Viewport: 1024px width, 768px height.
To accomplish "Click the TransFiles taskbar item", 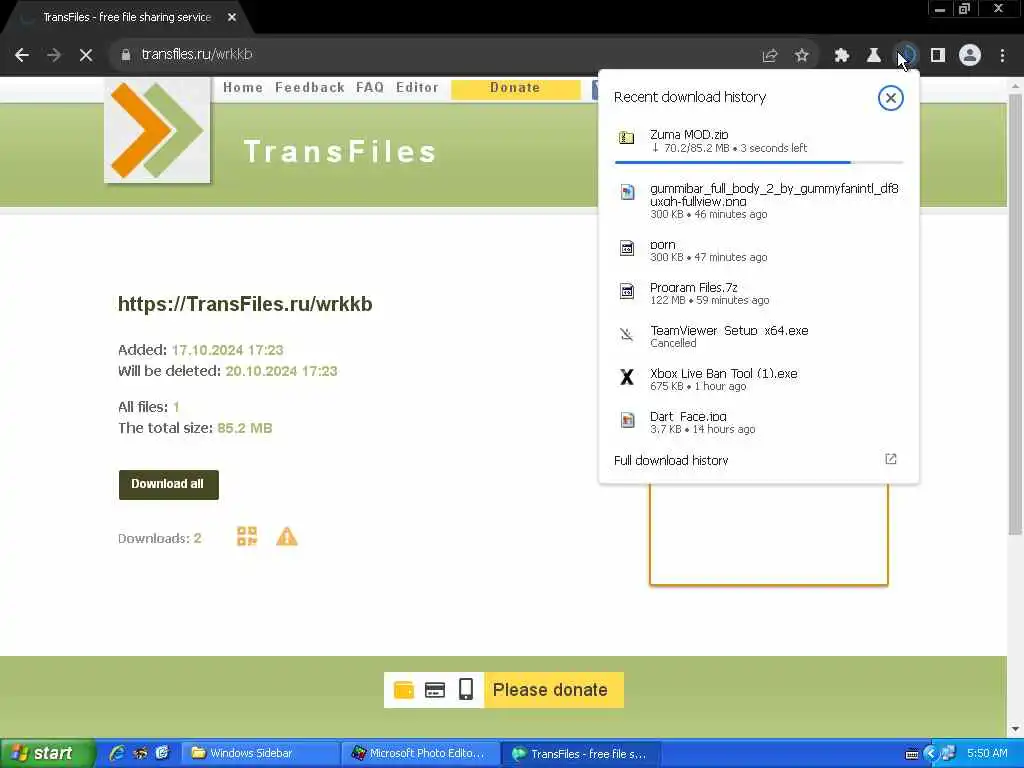I will click(581, 754).
